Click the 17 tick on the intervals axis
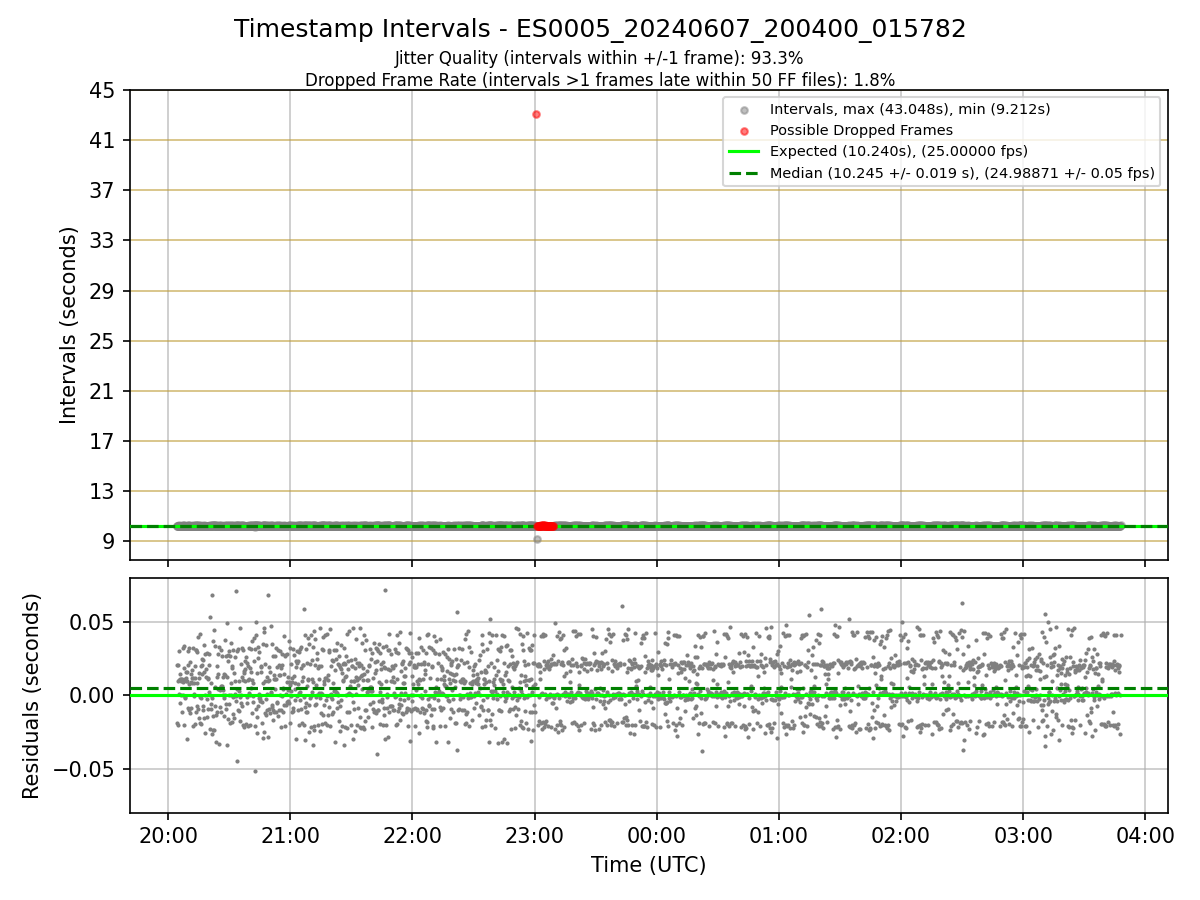 pyautogui.click(x=103, y=441)
